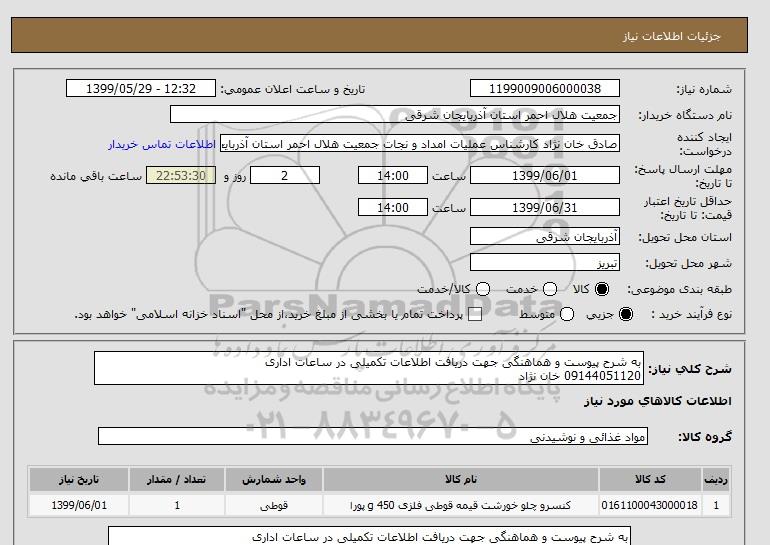Click the lower description box below the table
The height and width of the screenshot is (545, 770).
point(369,536)
